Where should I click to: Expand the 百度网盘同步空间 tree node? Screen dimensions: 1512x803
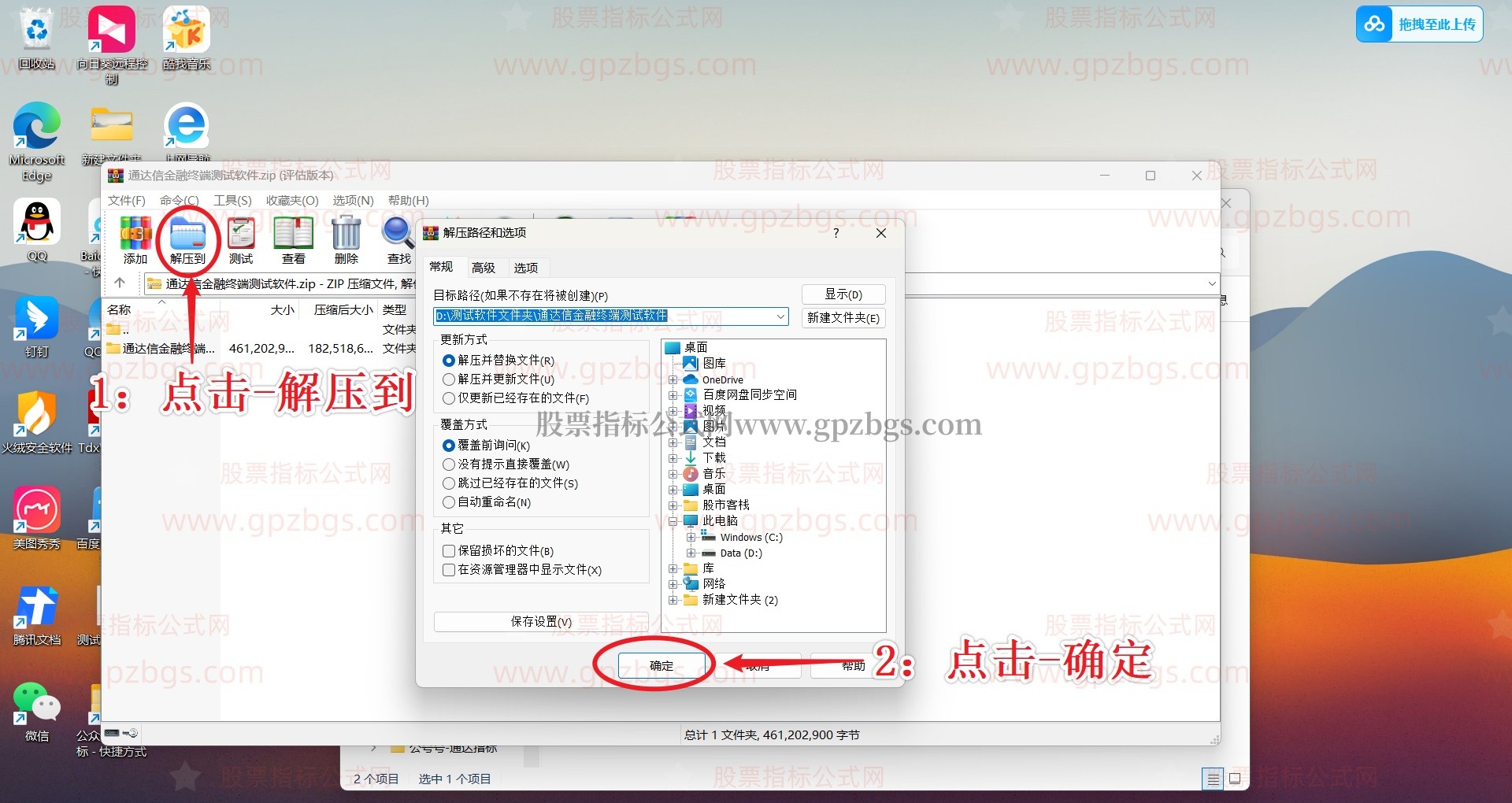673,395
